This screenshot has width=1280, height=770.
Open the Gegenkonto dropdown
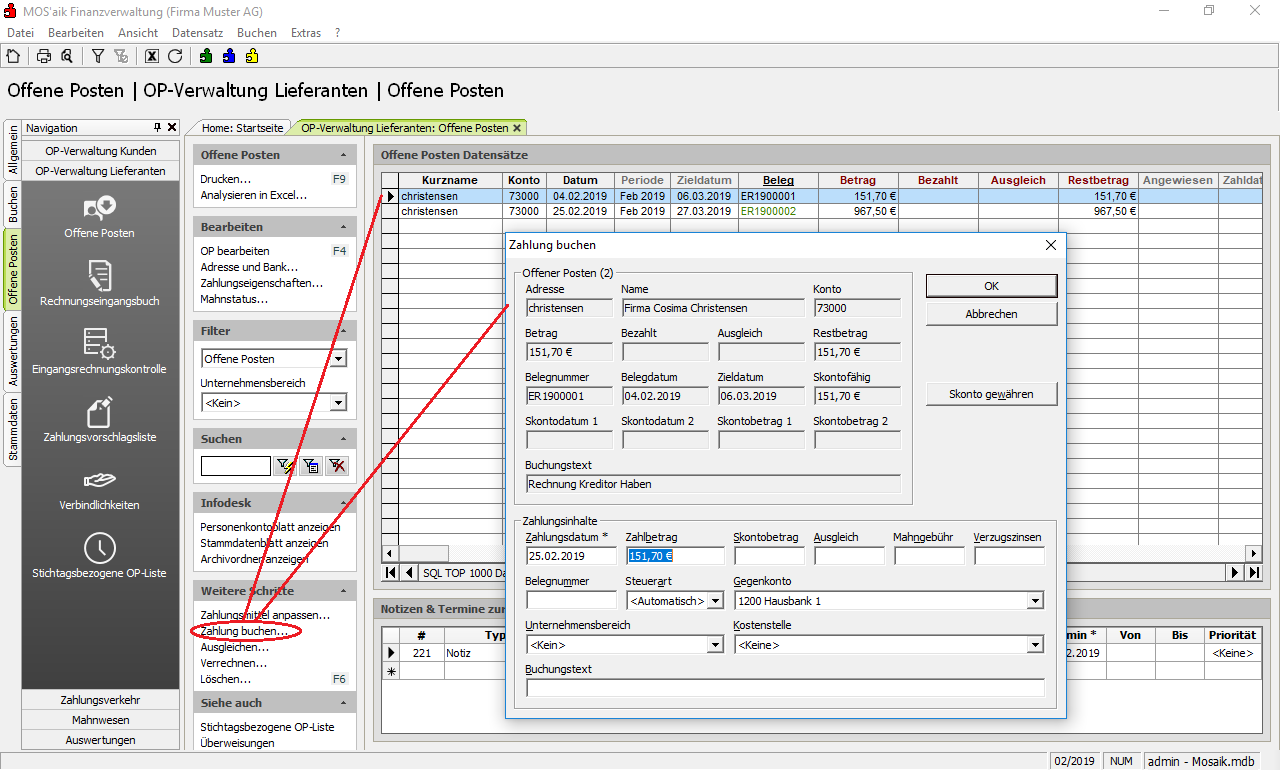[1035, 601]
